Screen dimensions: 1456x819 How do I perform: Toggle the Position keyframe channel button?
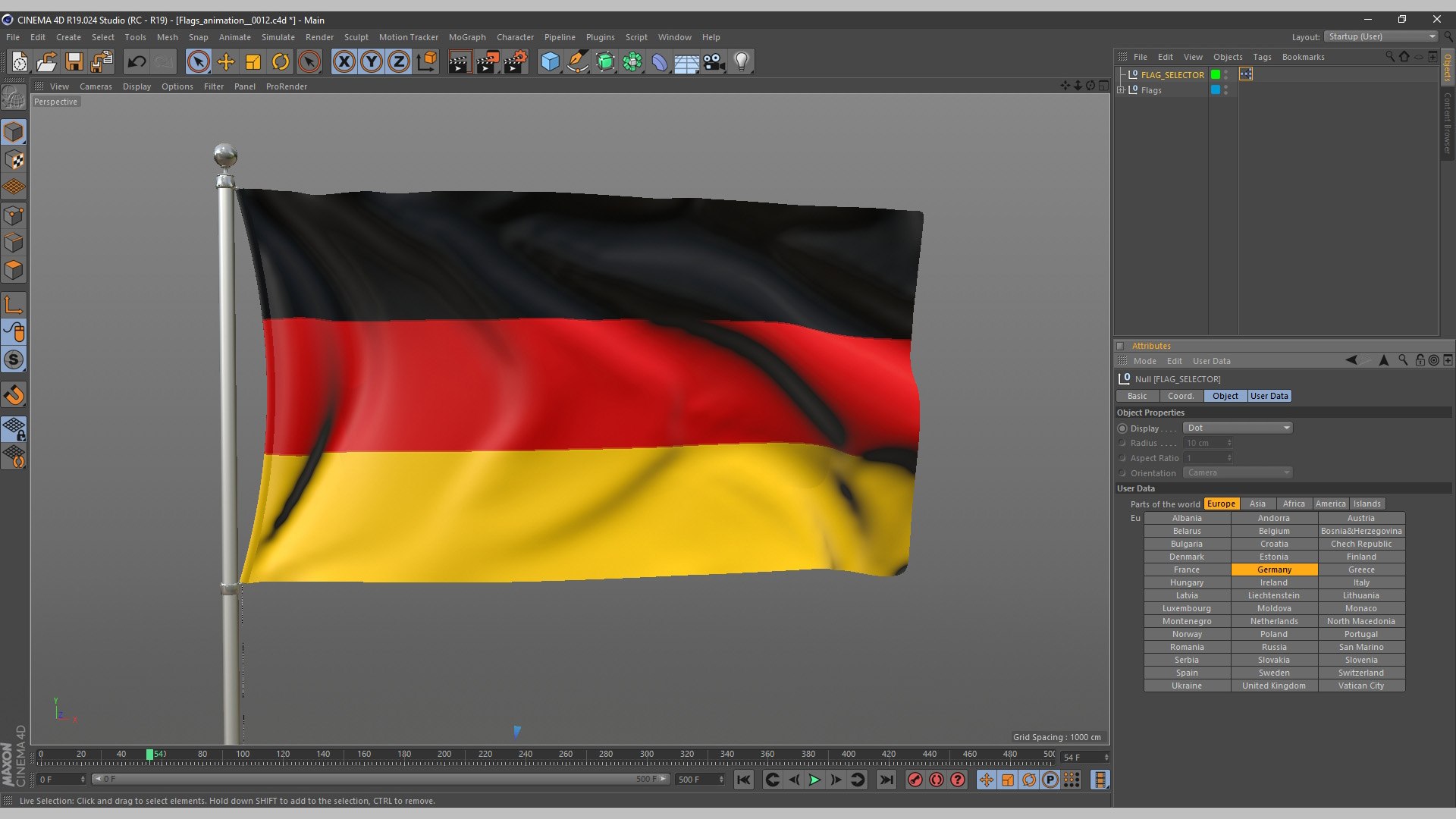[x=986, y=780]
